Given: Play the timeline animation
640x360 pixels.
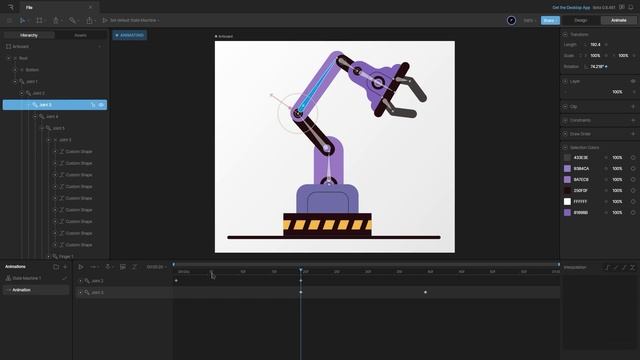Looking at the screenshot, I should pyautogui.click(x=81, y=267).
